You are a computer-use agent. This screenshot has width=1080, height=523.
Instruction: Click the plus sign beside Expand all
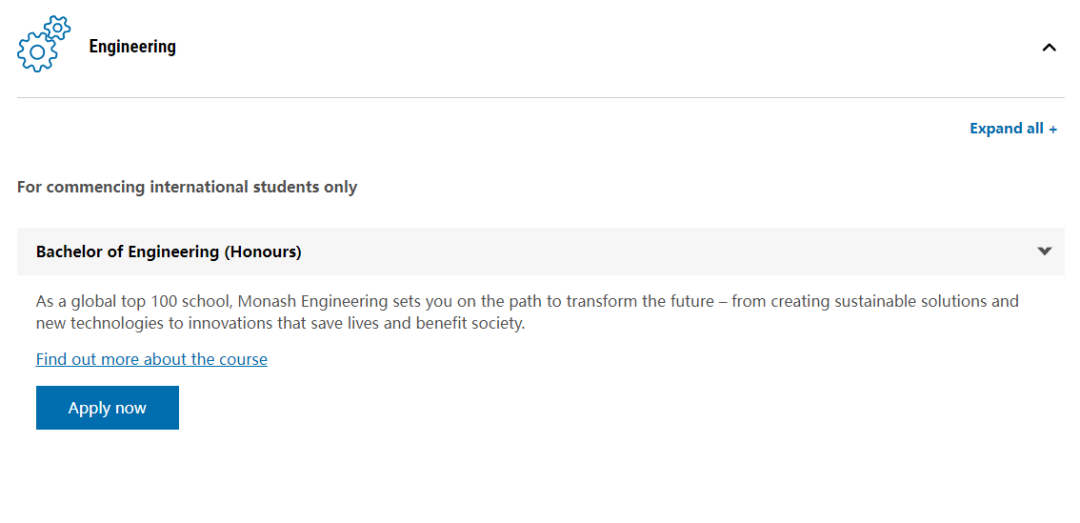coord(1052,129)
